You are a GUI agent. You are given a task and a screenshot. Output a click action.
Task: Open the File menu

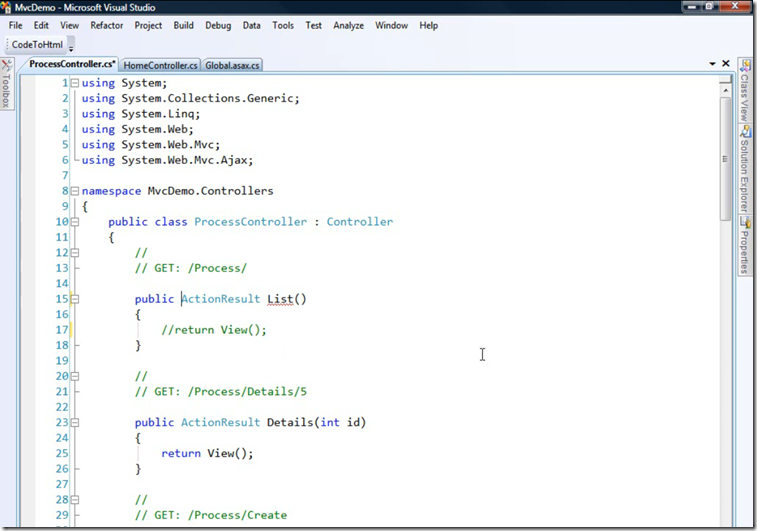[15, 26]
